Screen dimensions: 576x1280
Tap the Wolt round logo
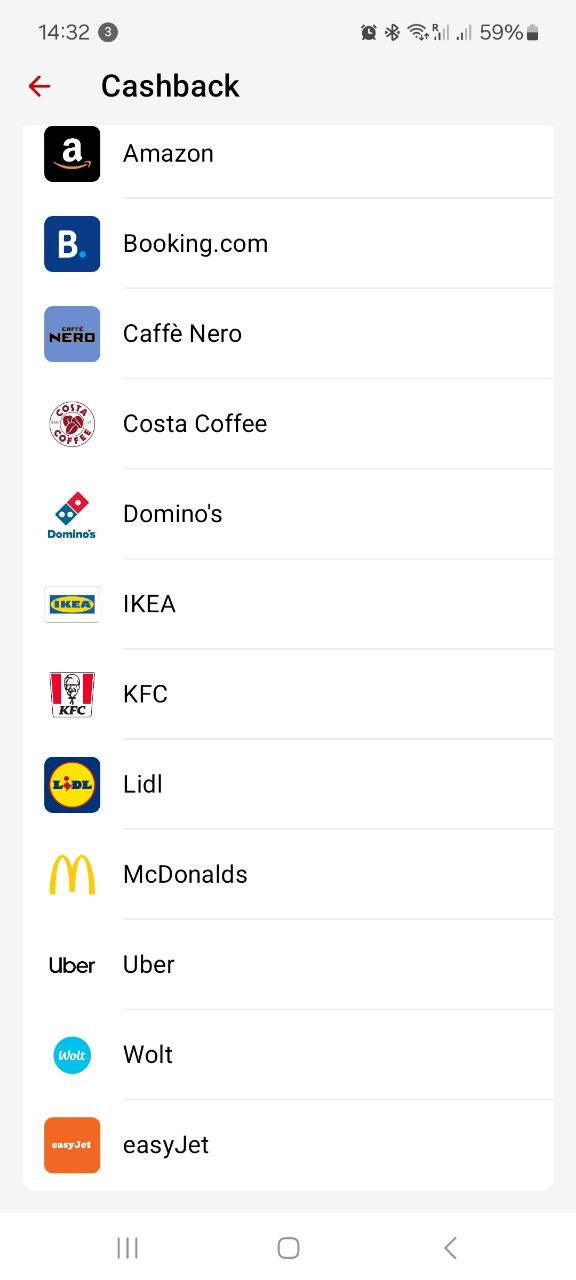[72, 1055]
